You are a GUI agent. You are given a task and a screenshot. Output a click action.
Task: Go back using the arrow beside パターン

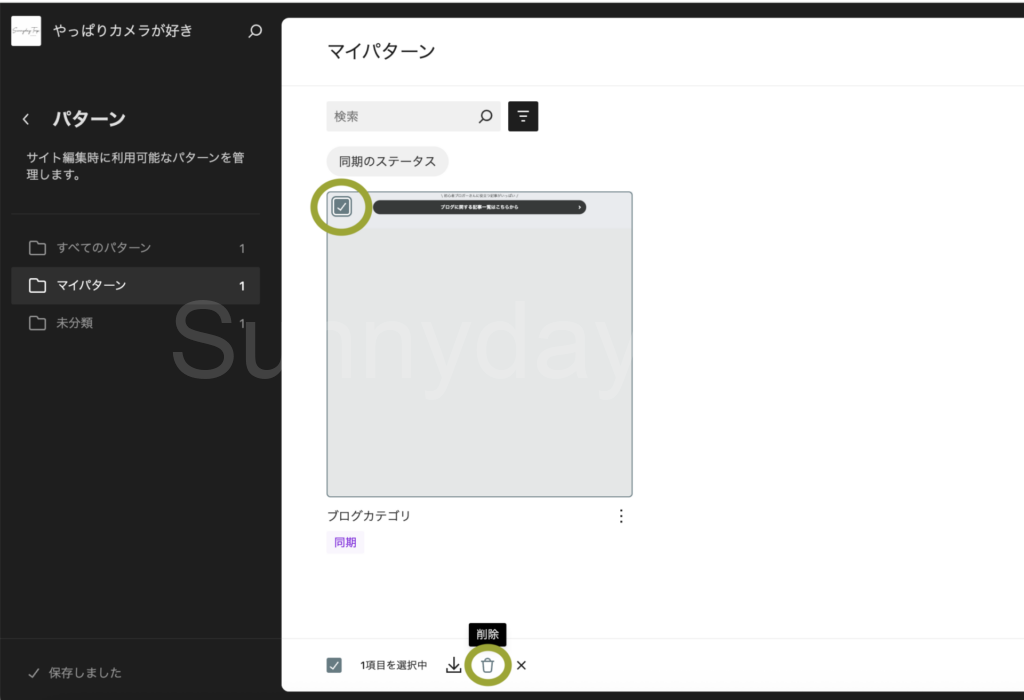26,120
